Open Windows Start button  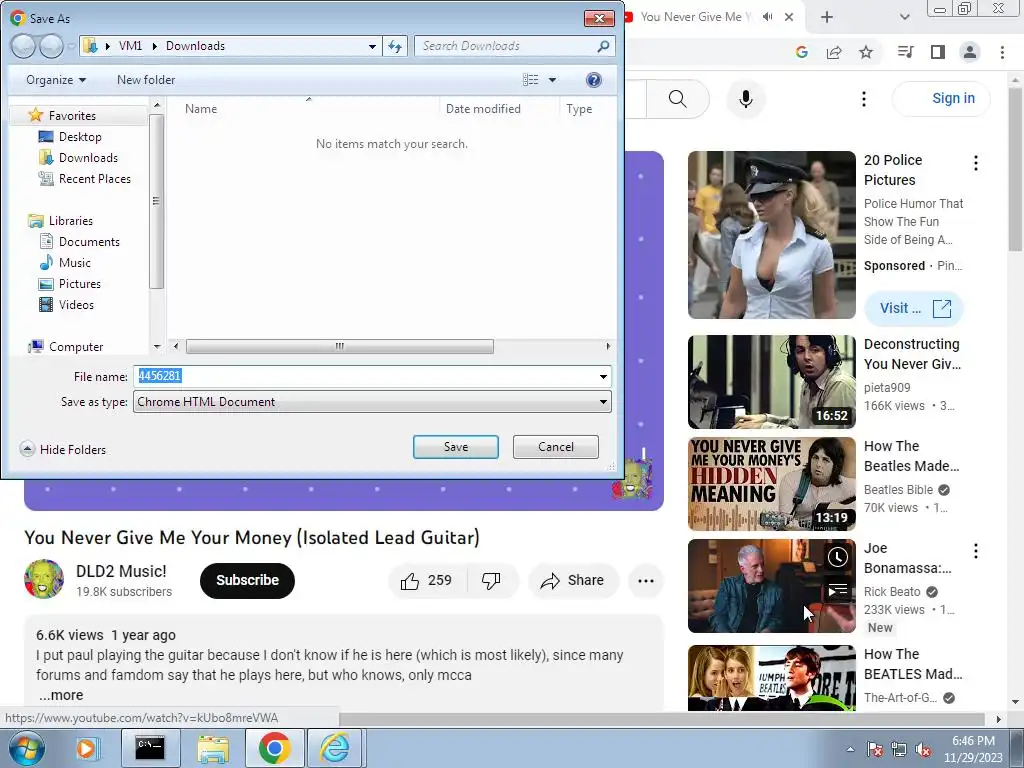click(25, 748)
